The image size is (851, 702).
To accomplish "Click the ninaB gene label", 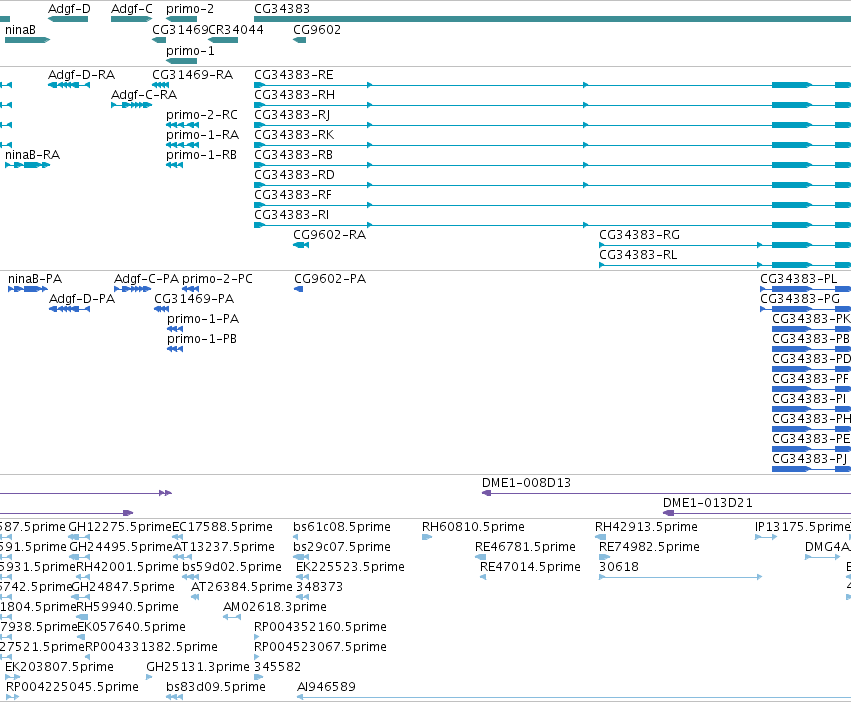I will click(21, 30).
